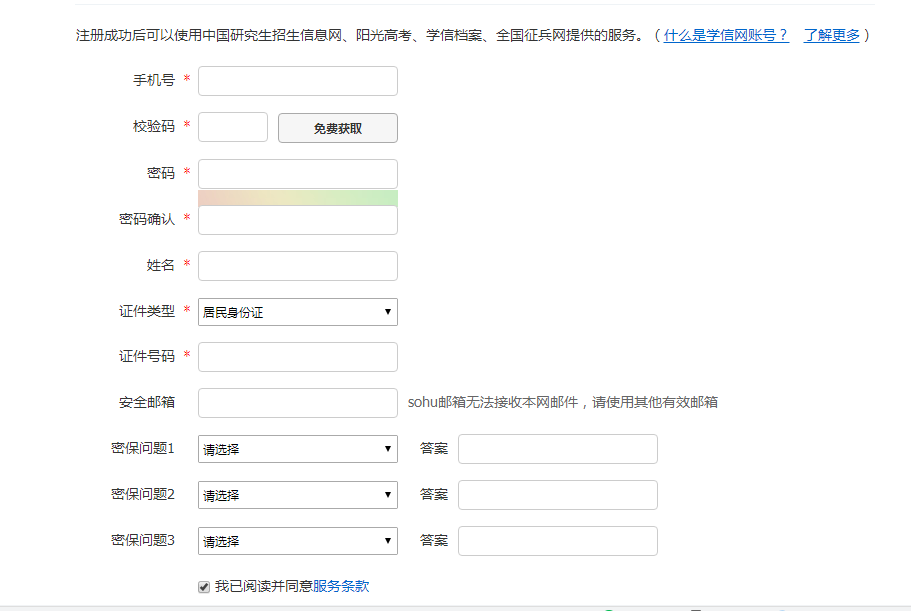Click the 免费获取 button
911x611 pixels.
338,128
